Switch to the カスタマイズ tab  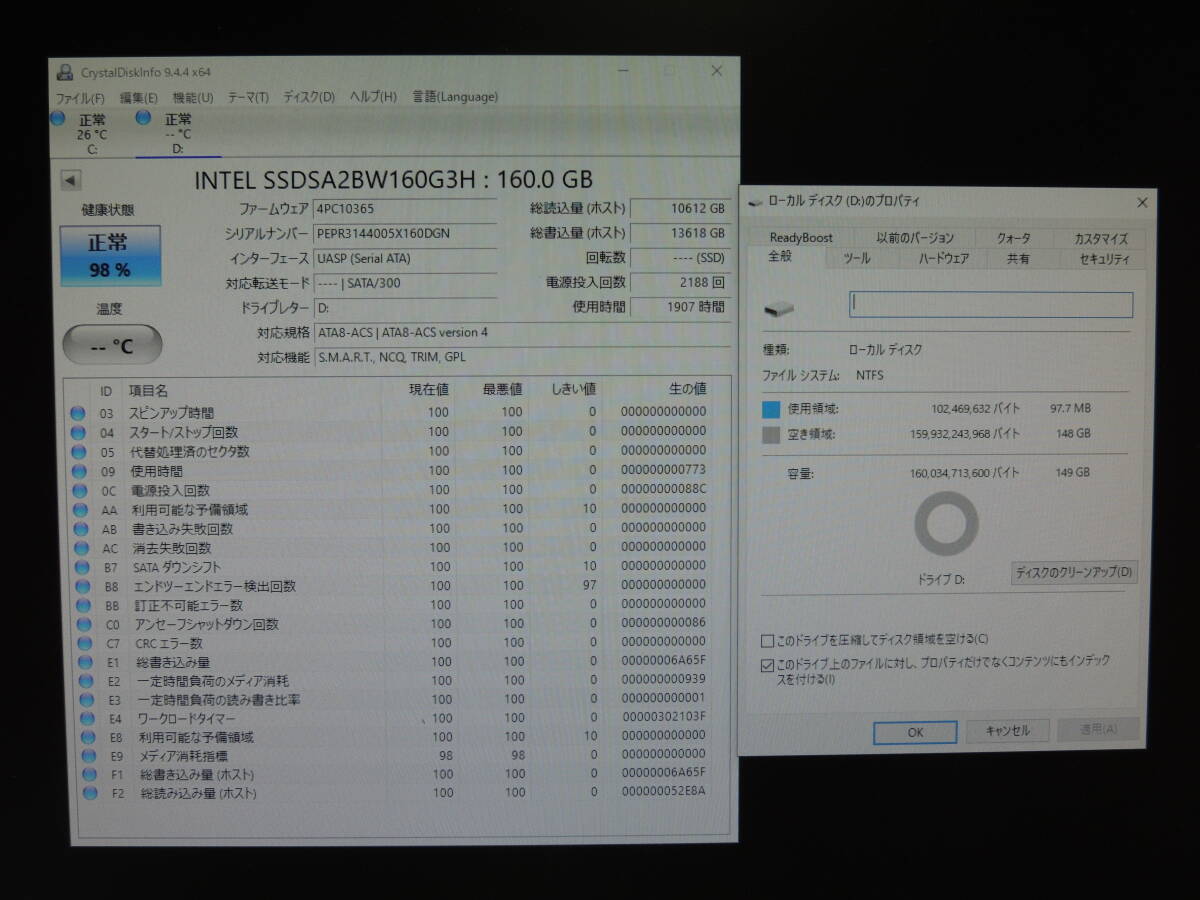(x=1100, y=239)
